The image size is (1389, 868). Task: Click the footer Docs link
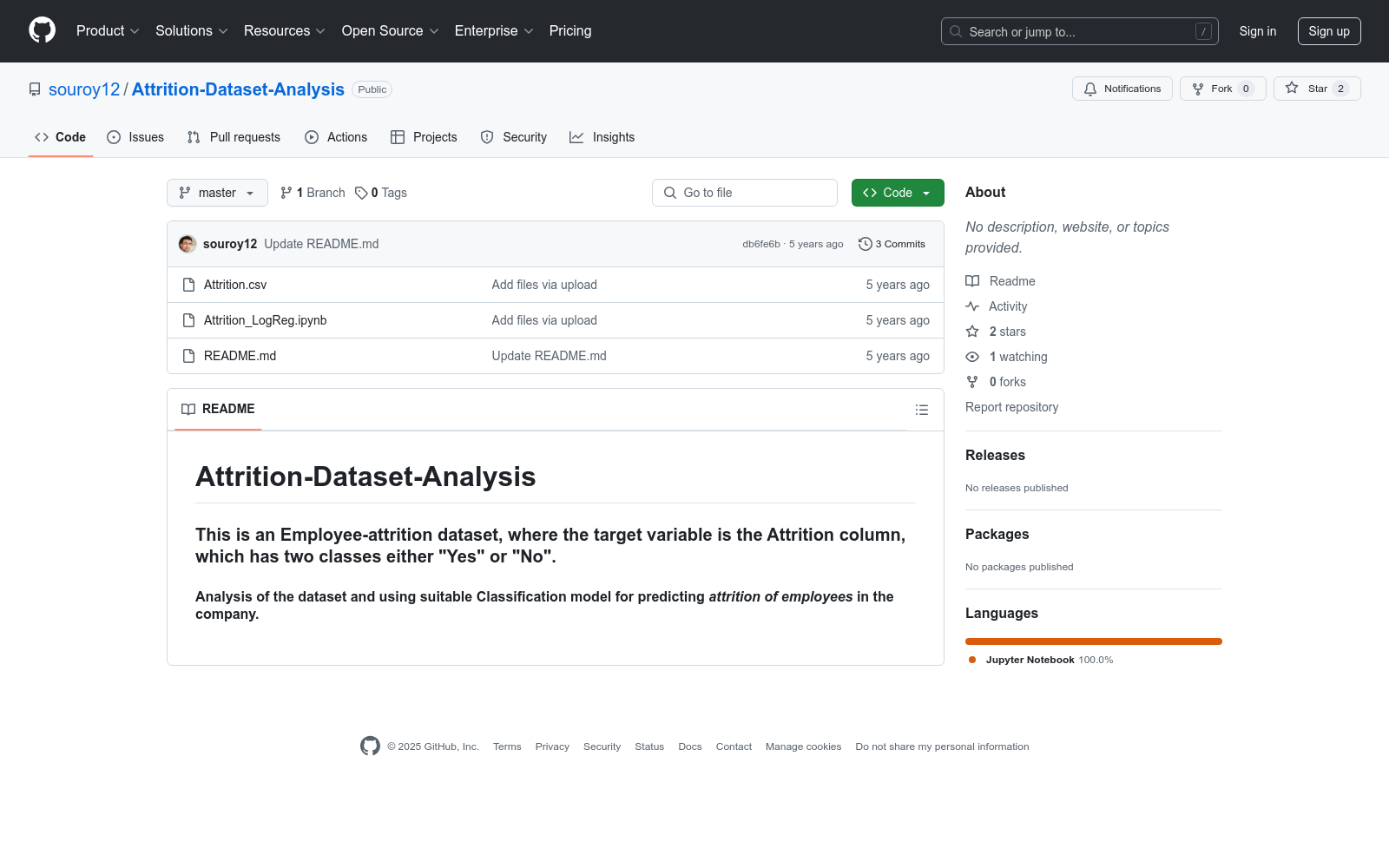(690, 746)
